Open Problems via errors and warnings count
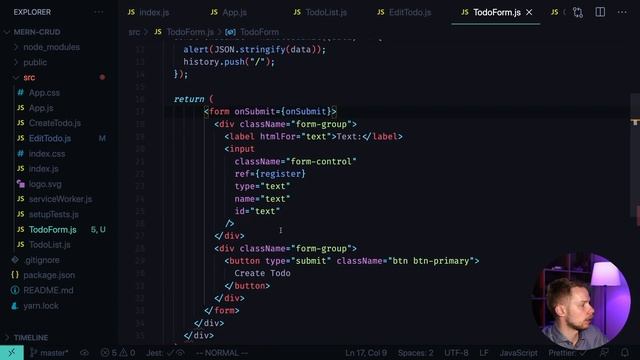Viewport: 640px width, 360px height. tap(118, 353)
